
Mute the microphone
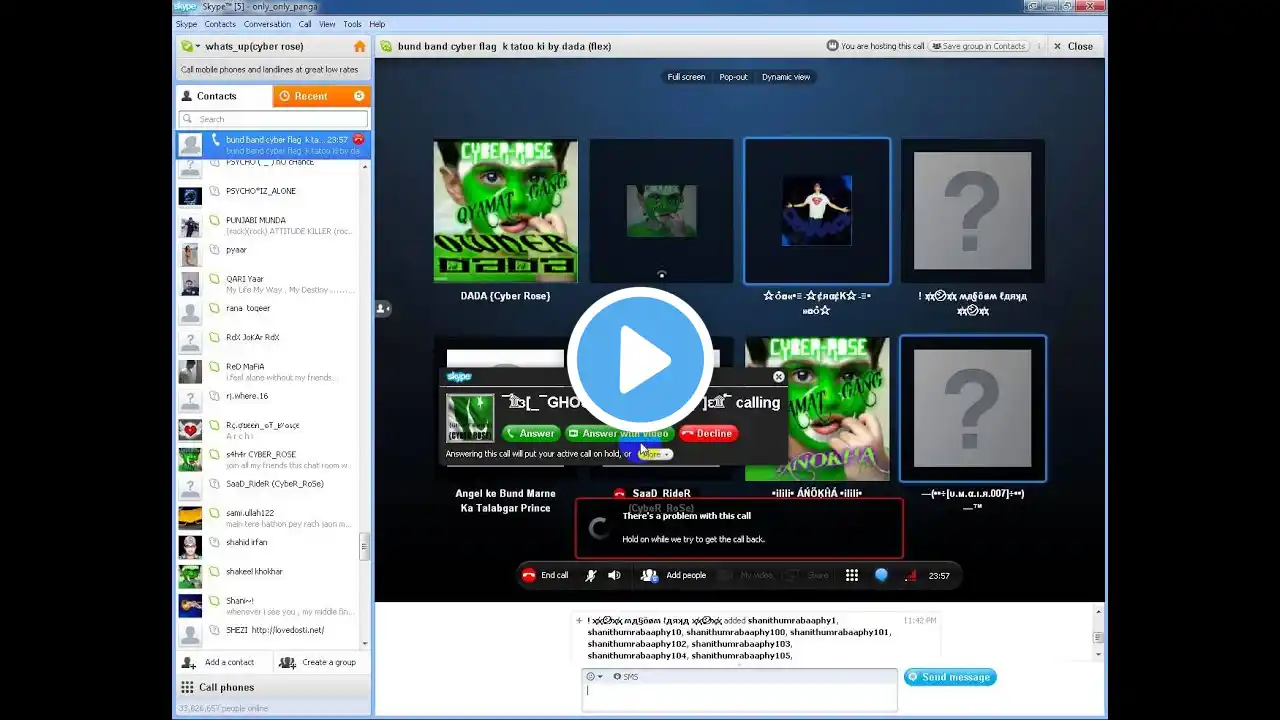(590, 575)
